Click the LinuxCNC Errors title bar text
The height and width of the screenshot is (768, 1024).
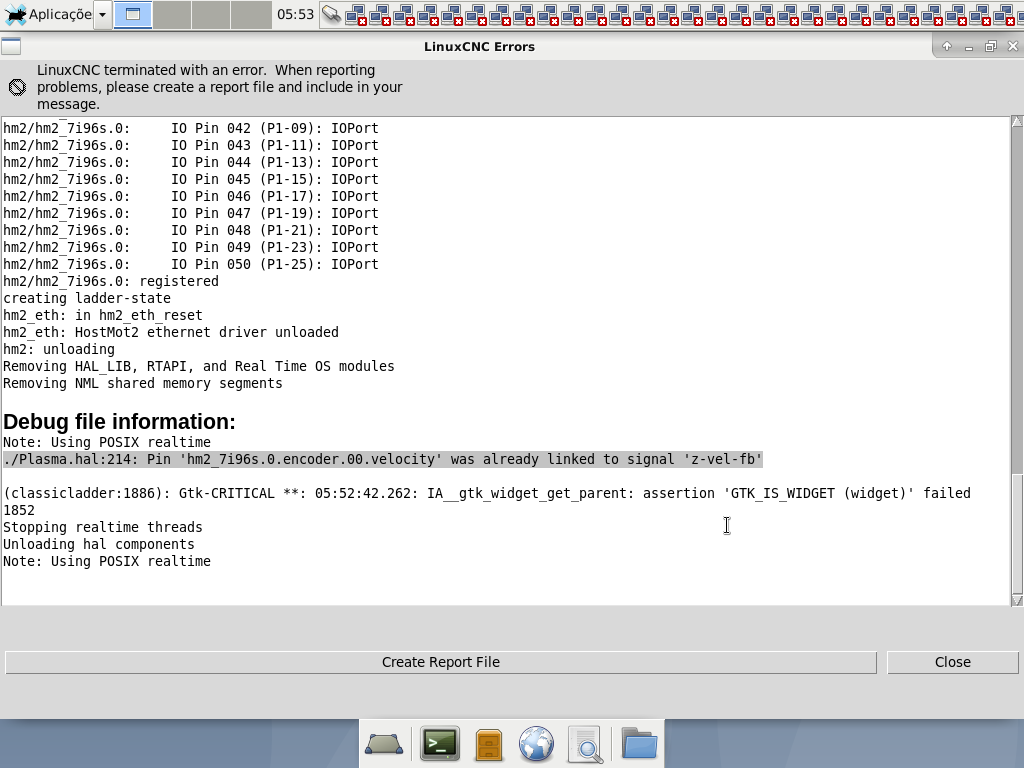click(479, 46)
